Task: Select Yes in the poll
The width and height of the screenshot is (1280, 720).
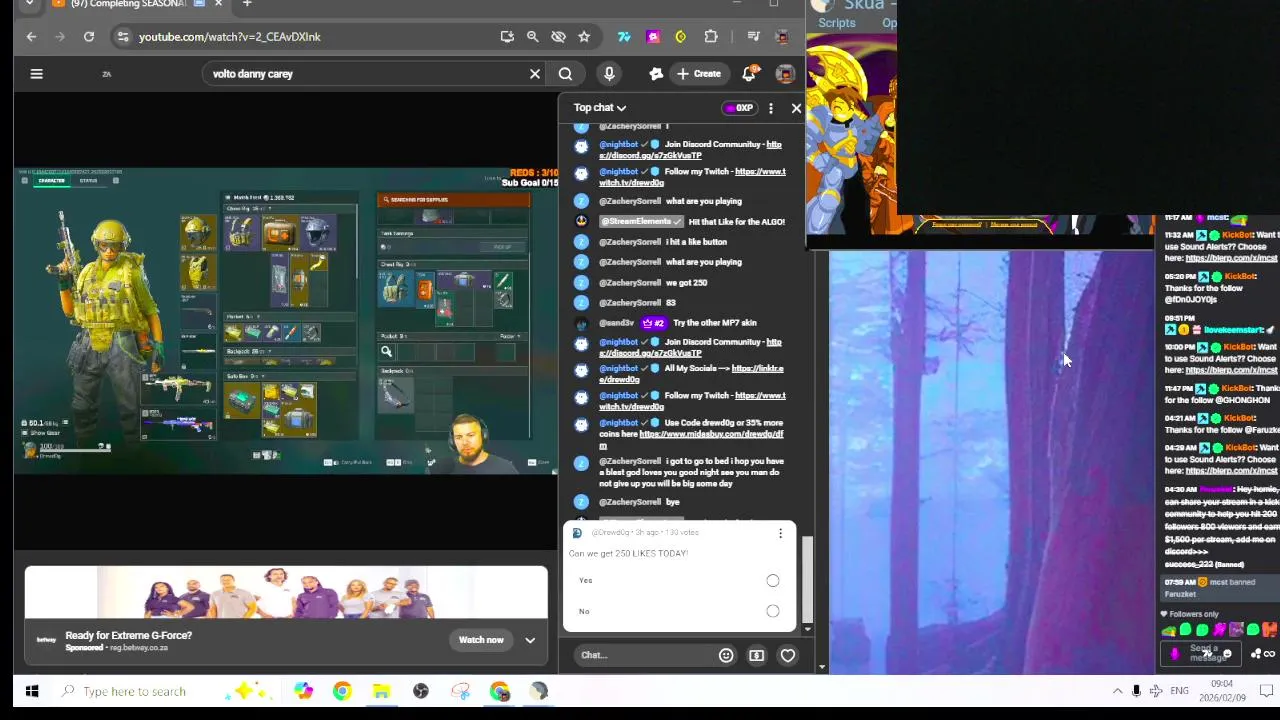Action: 773,581
